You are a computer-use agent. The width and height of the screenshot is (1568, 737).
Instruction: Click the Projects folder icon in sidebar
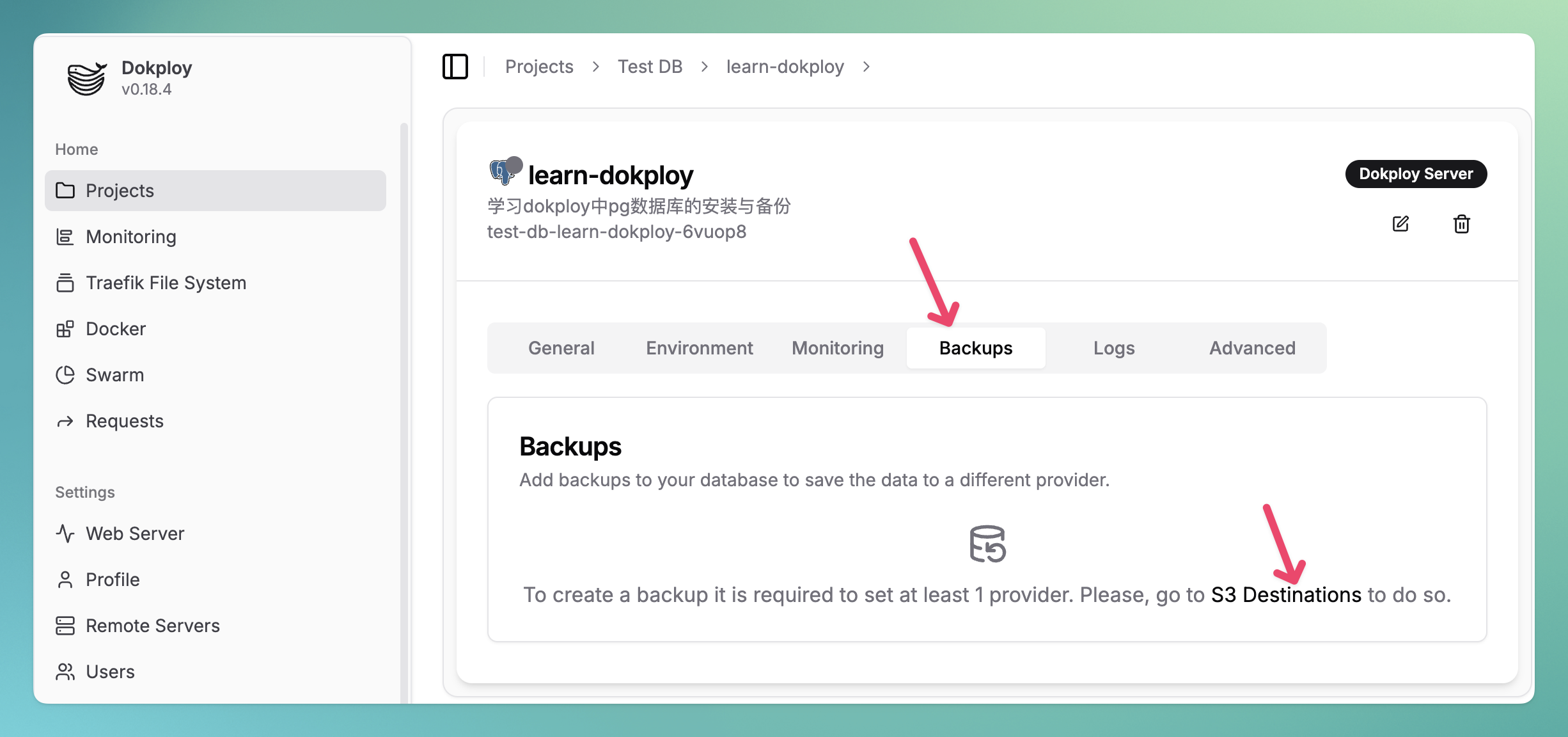[65, 191]
